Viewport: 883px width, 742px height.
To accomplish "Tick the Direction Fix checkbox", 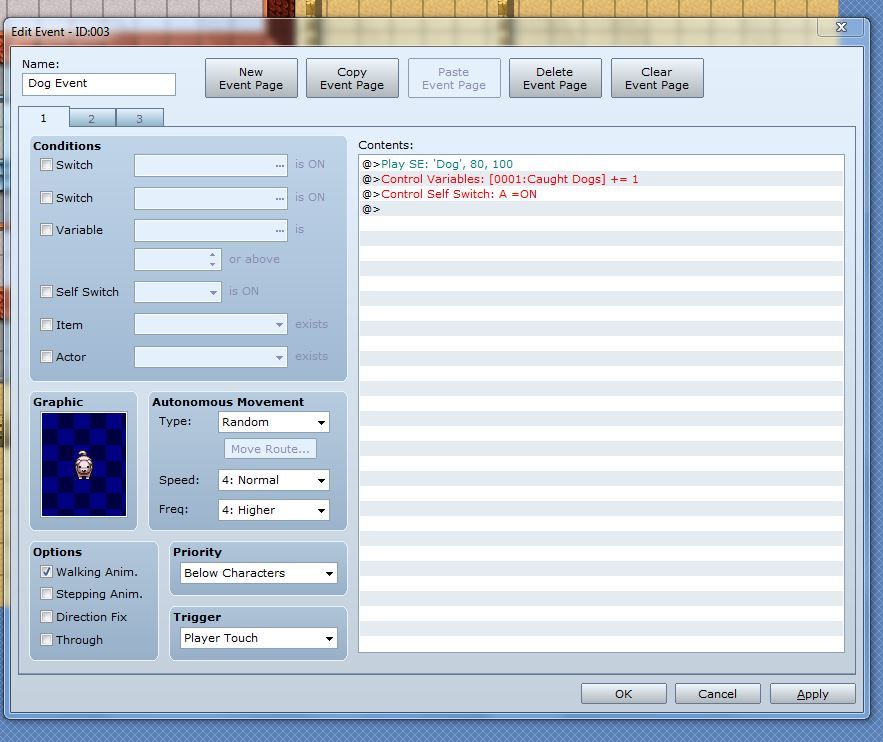I will point(46,617).
